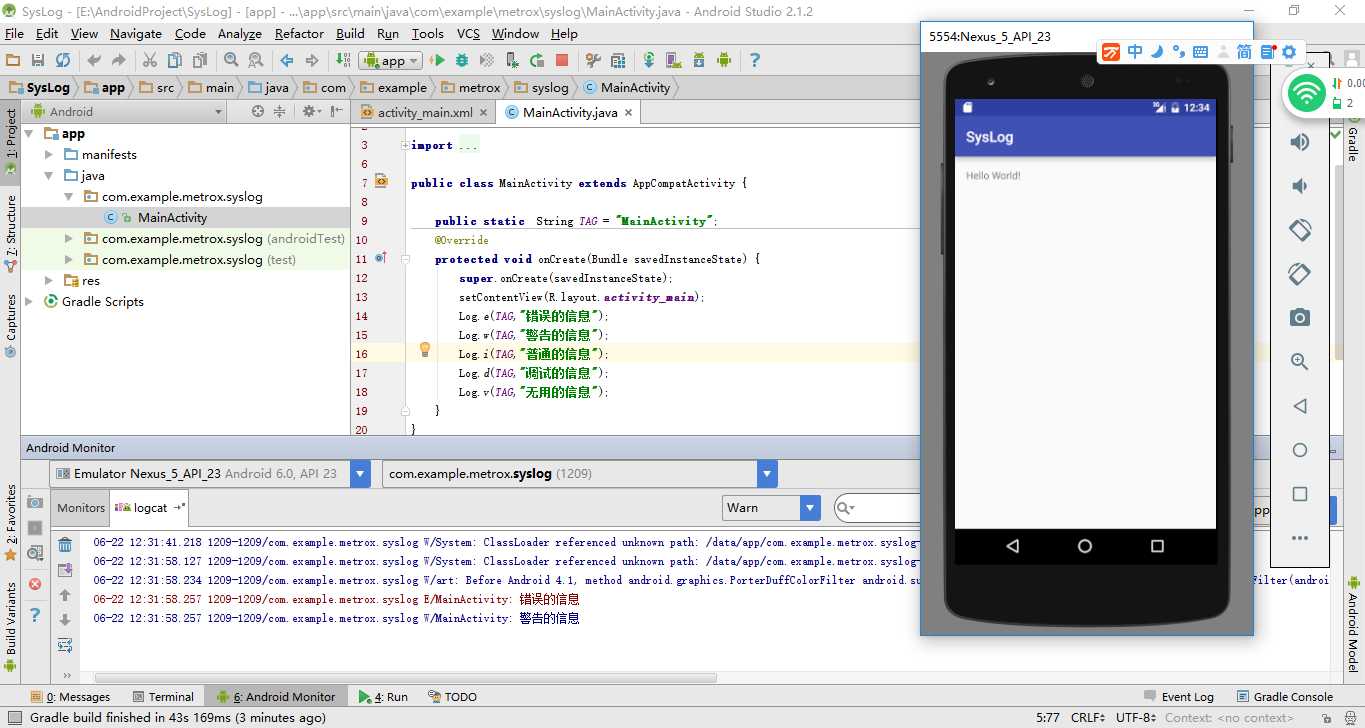
Task: Toggle soft wraps icon in logcat
Action: tap(65, 645)
